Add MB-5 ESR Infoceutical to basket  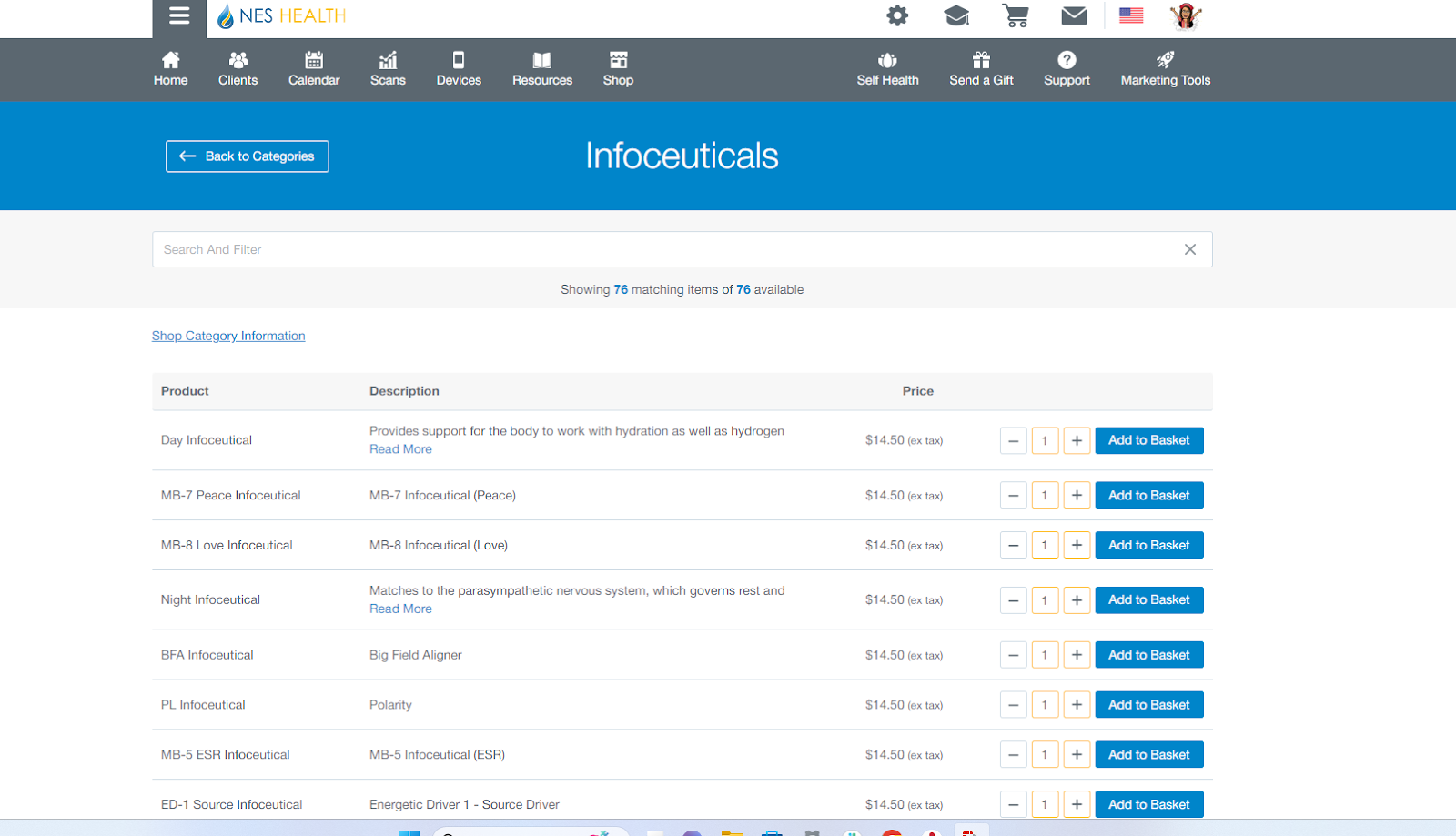click(1149, 755)
